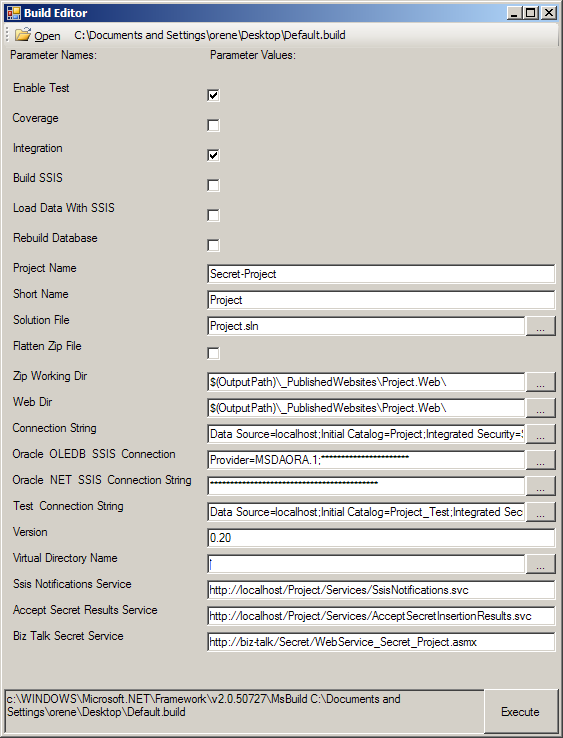
Task: Focus the Short Name input field
Action: [x=381, y=300]
